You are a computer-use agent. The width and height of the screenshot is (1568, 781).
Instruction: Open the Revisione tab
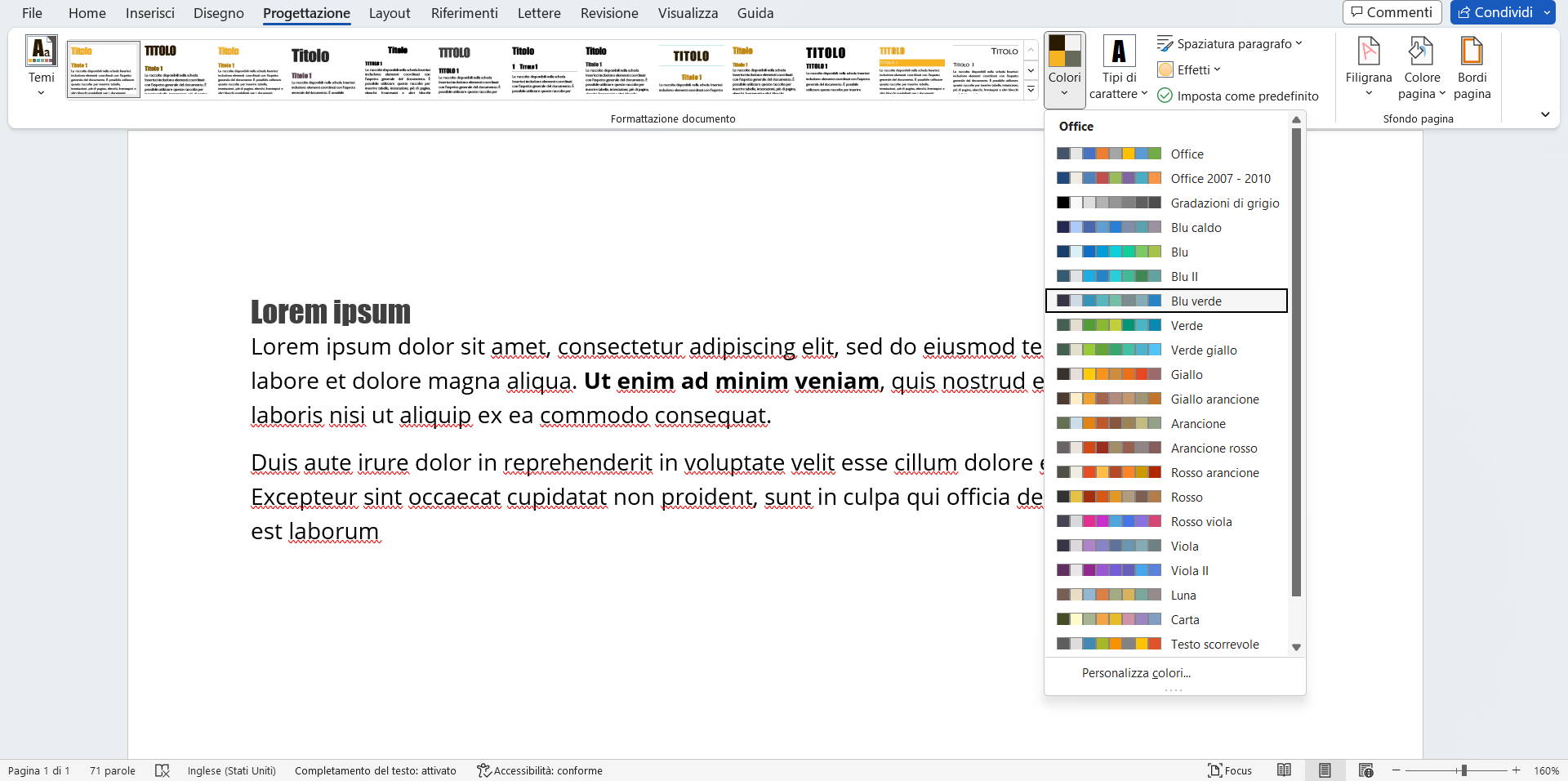[x=608, y=13]
